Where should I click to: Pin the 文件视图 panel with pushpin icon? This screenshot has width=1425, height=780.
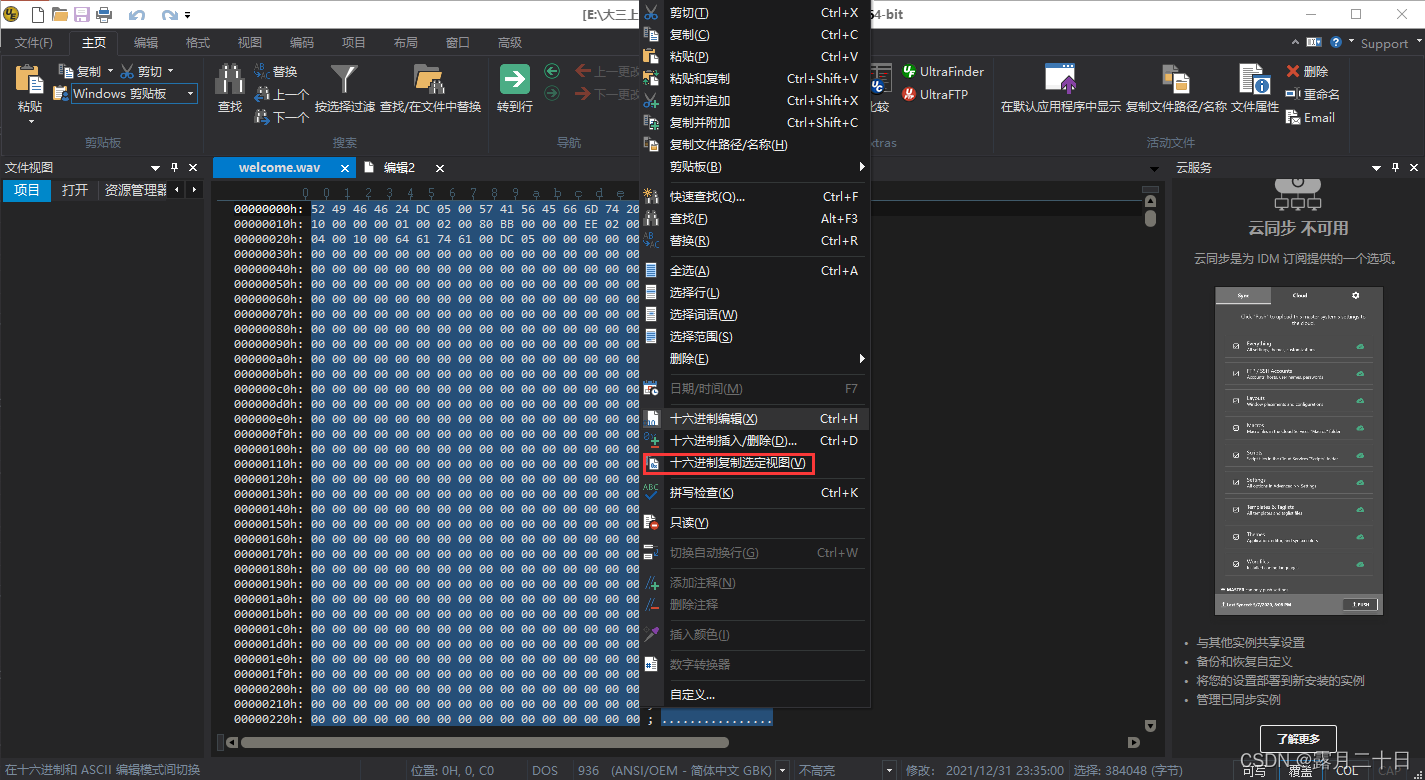174,168
